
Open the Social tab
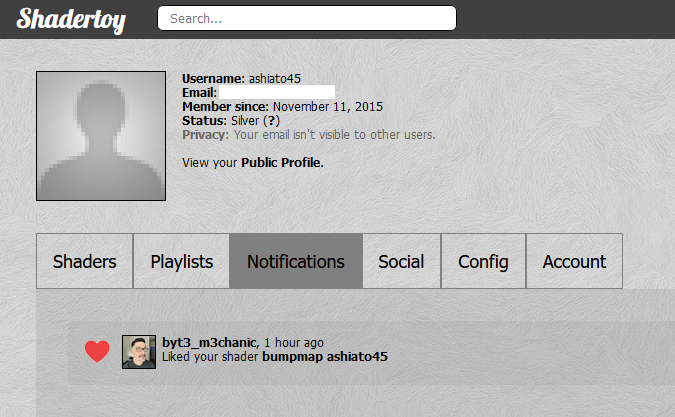[x=402, y=261]
